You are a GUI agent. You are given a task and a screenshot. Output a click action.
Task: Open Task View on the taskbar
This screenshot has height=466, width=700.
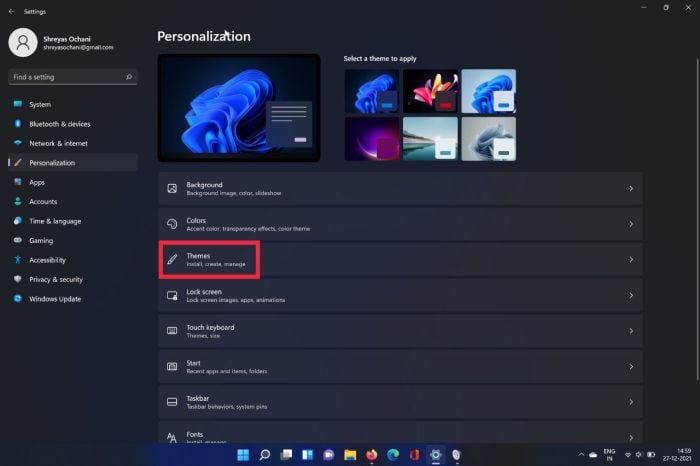[286, 455]
